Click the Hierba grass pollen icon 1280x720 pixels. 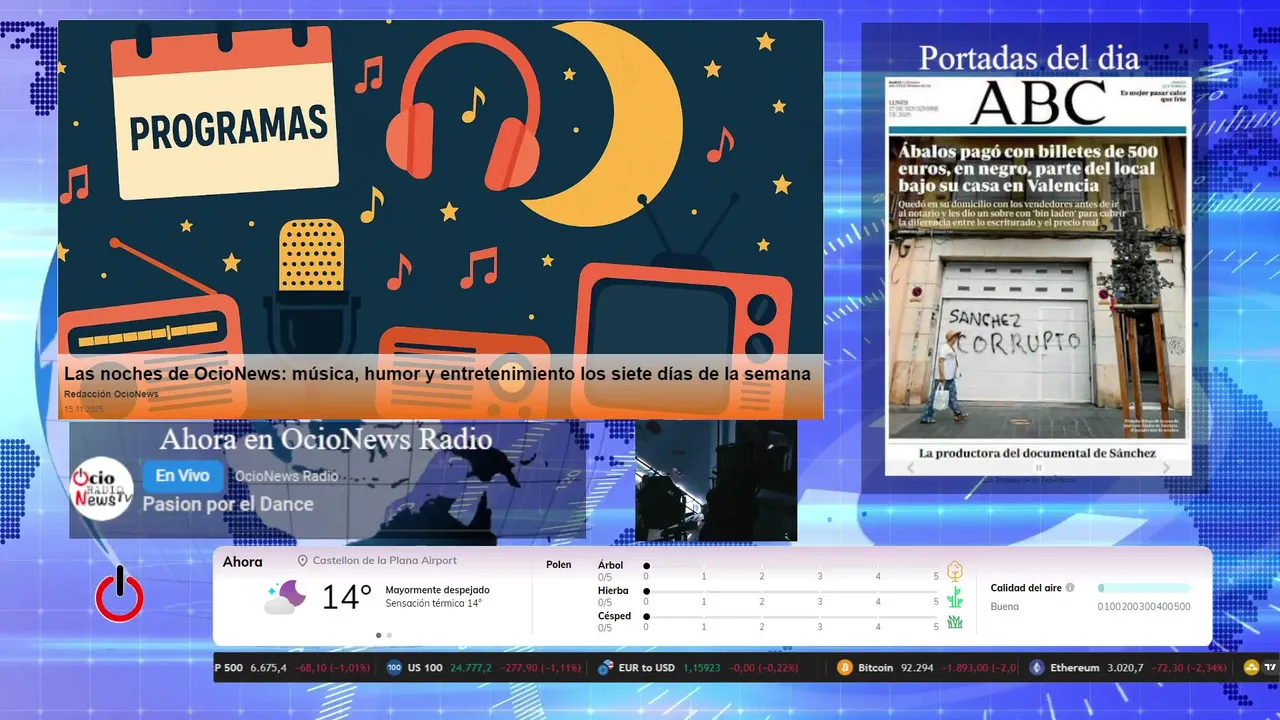click(x=955, y=597)
